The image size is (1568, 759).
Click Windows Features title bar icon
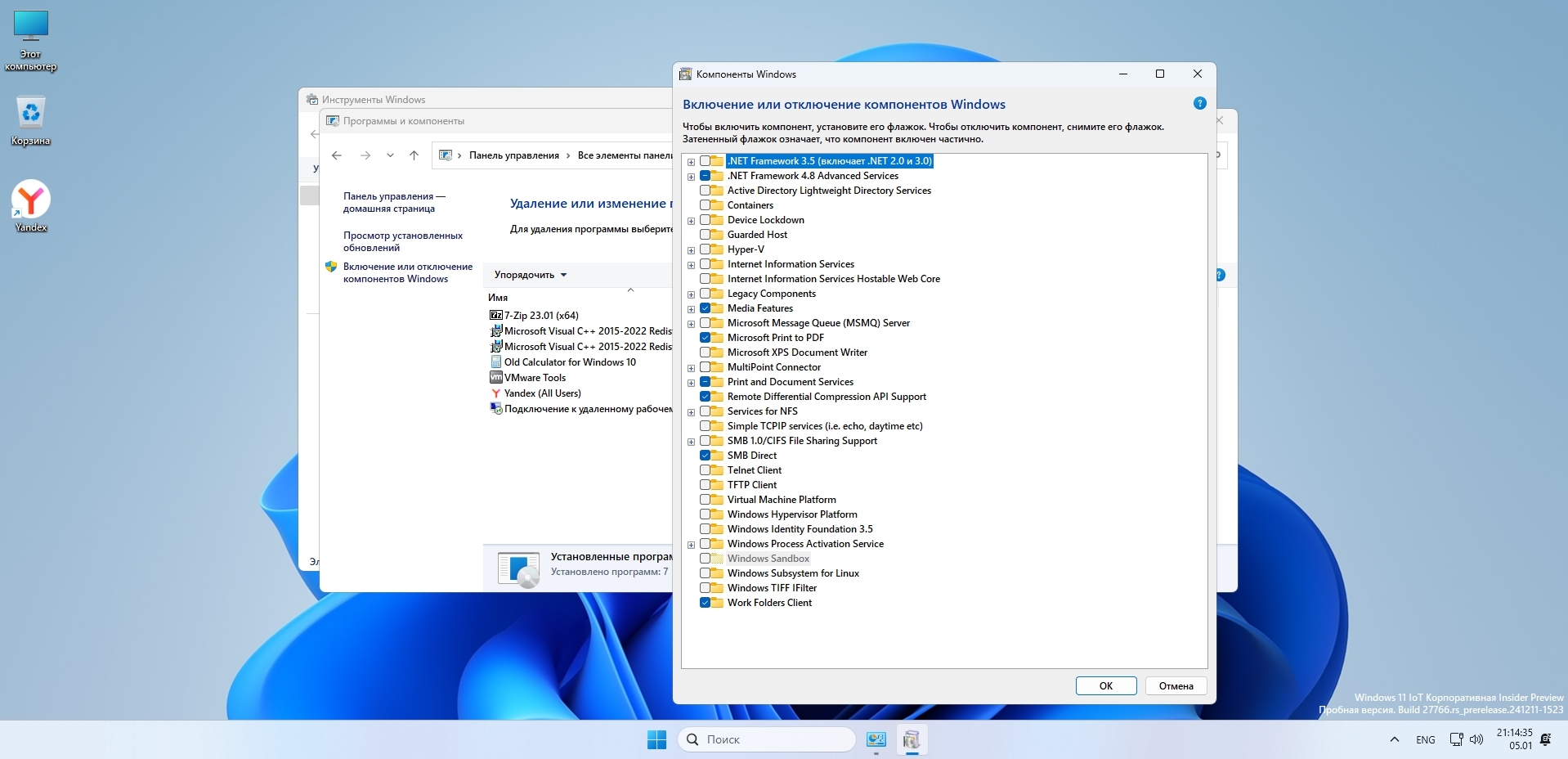tap(686, 74)
